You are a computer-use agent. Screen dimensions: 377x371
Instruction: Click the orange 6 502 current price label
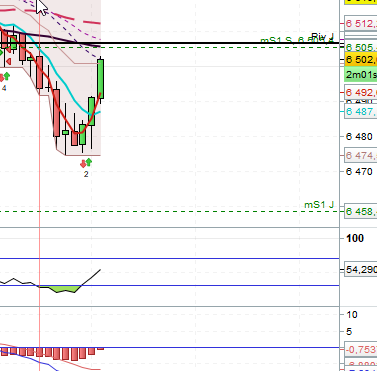pos(361,59)
